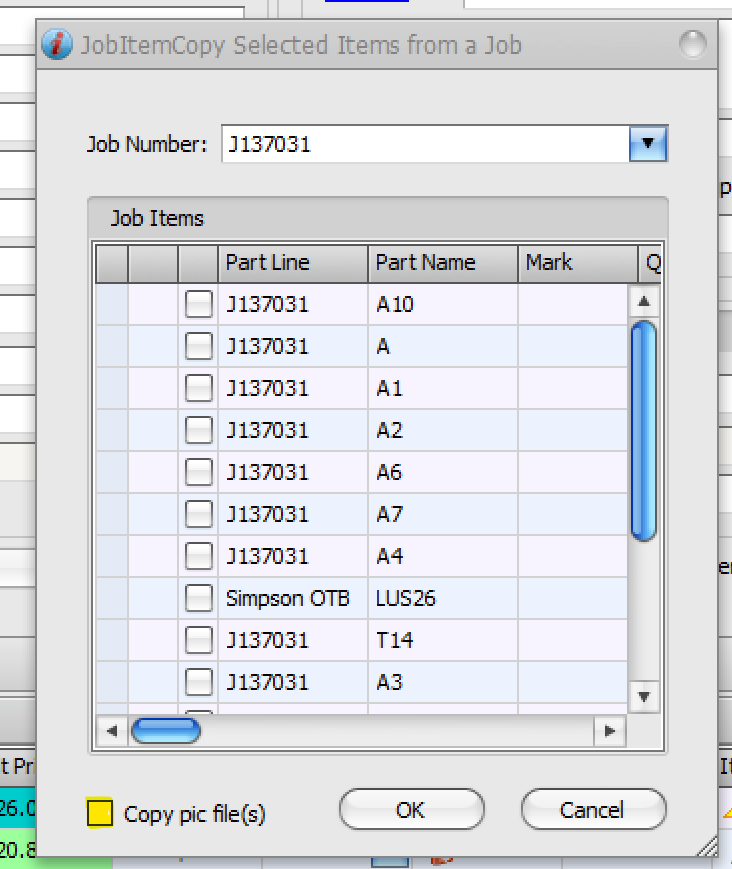732x869 pixels.
Task: Click the Mark column header
Action: click(576, 263)
